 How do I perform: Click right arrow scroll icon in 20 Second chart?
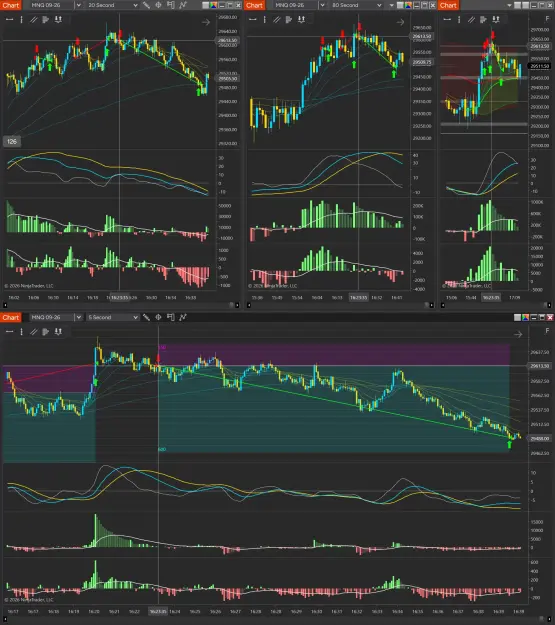[206, 22]
